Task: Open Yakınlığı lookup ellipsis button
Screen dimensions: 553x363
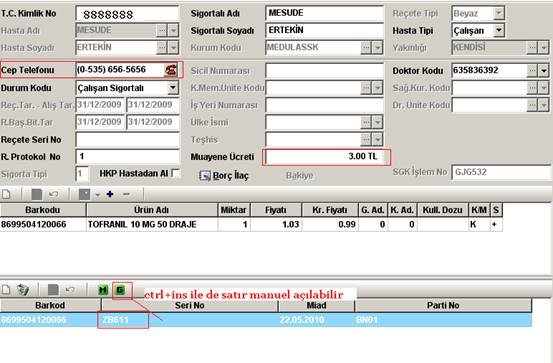Action: click(x=532, y=47)
